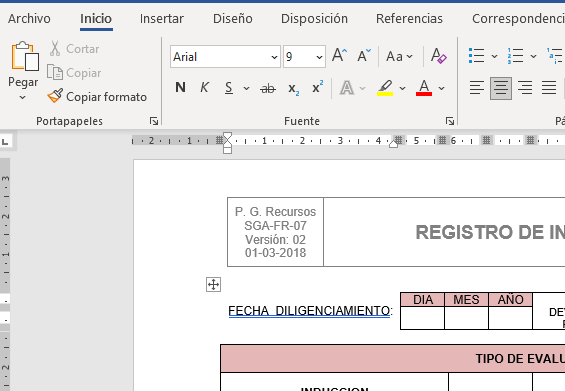Click the DIA header cell

(x=423, y=300)
